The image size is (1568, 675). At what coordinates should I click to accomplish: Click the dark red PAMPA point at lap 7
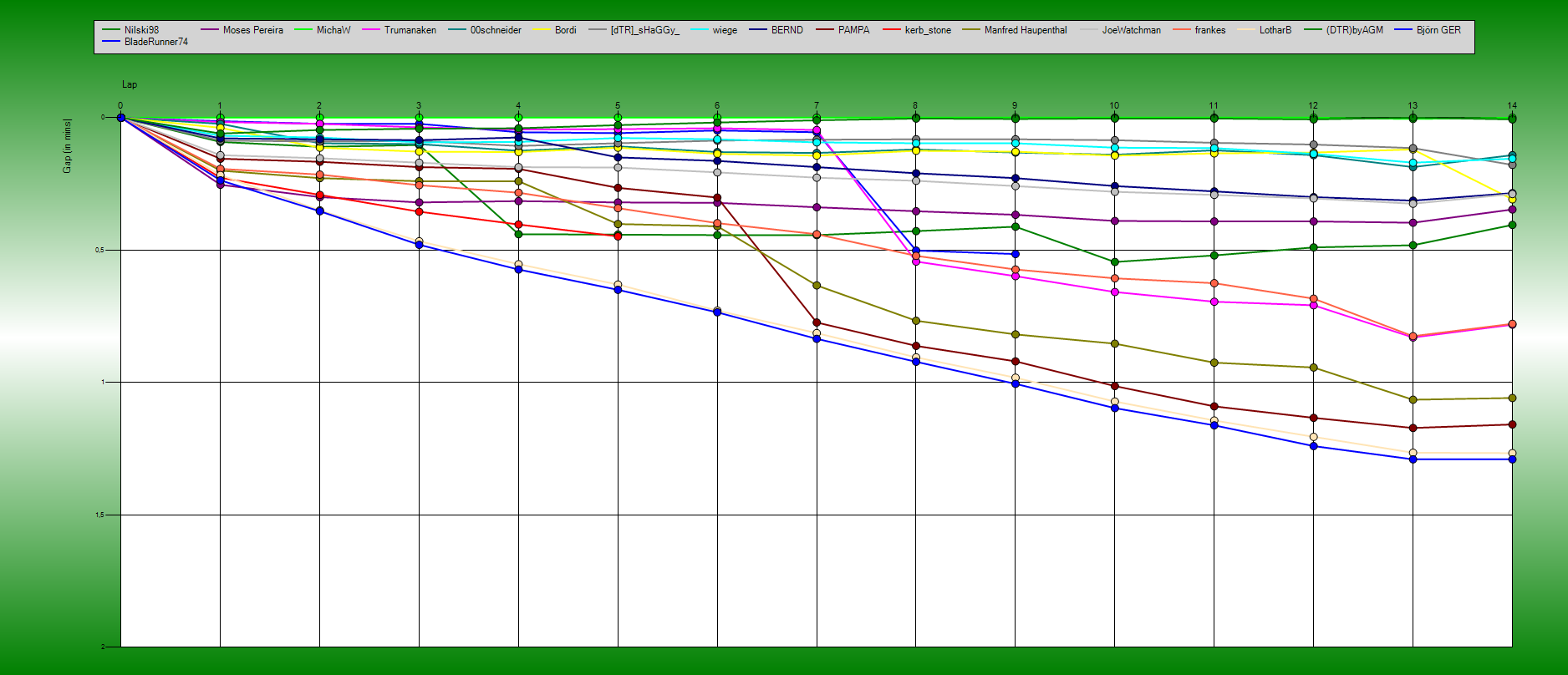click(817, 322)
